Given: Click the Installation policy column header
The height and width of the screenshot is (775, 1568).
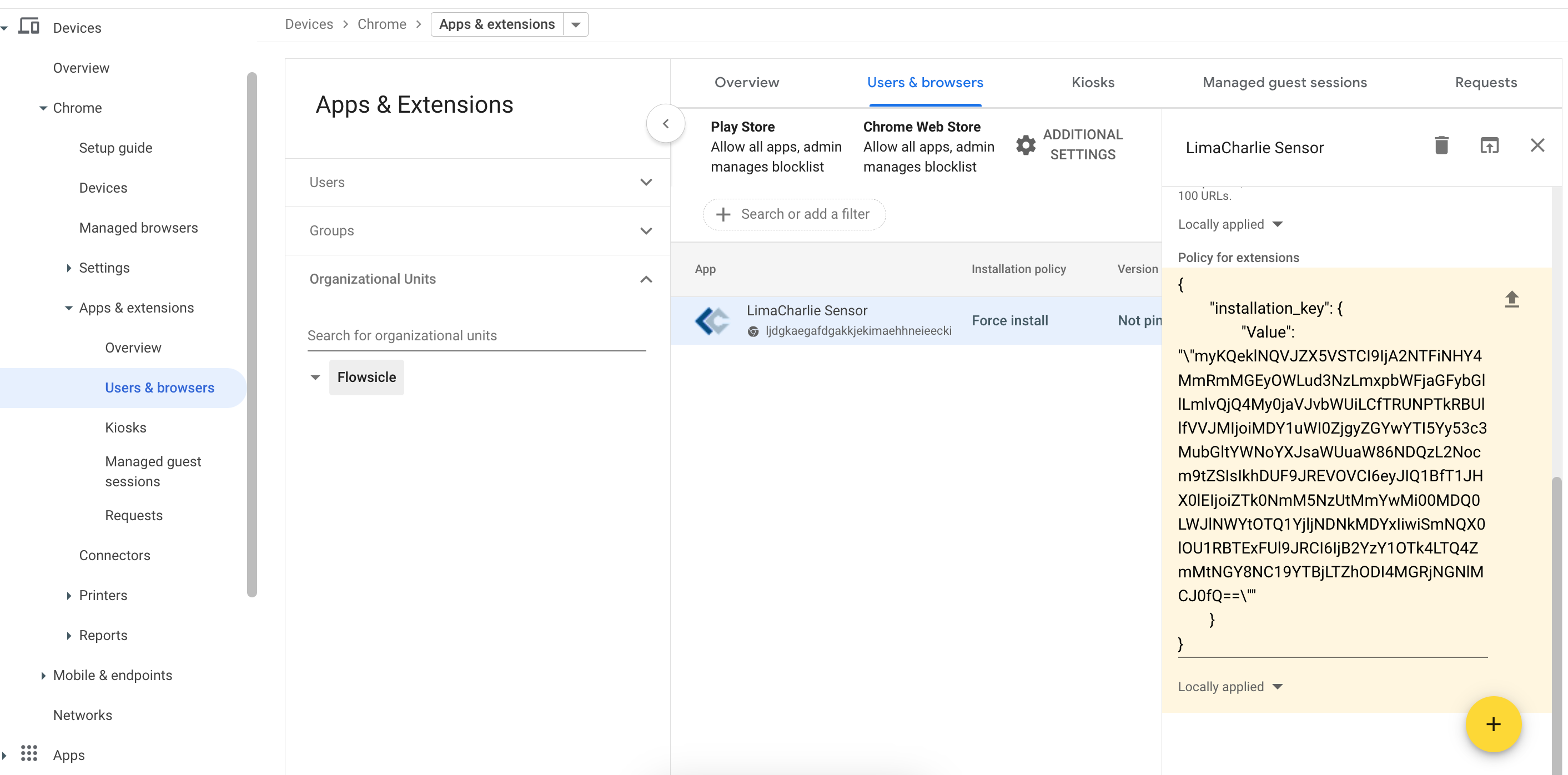Looking at the screenshot, I should 1018,269.
